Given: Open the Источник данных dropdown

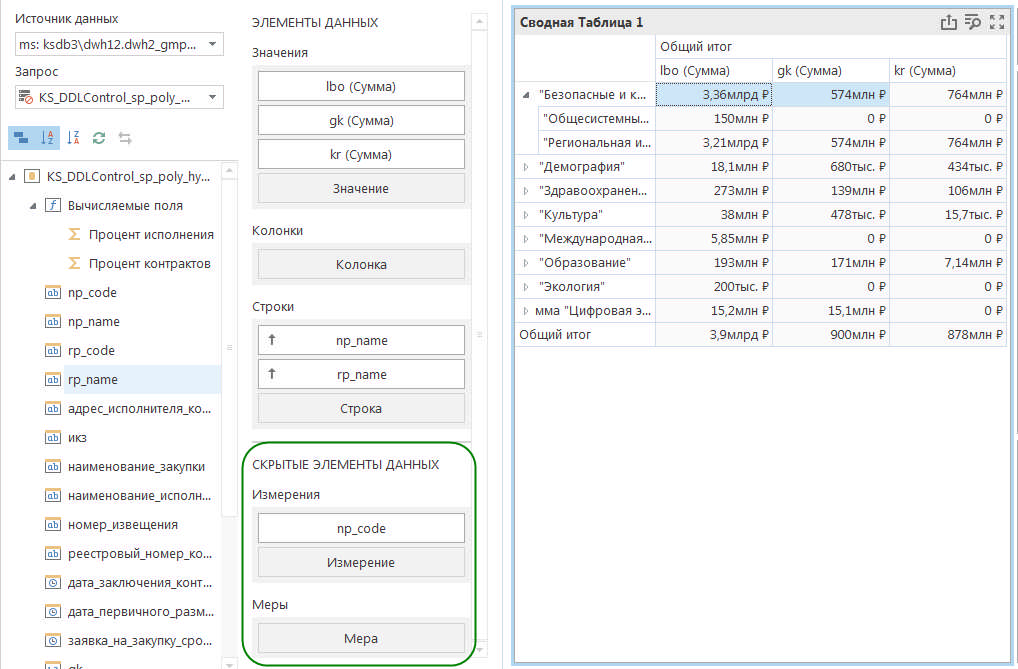Looking at the screenshot, I should point(211,44).
